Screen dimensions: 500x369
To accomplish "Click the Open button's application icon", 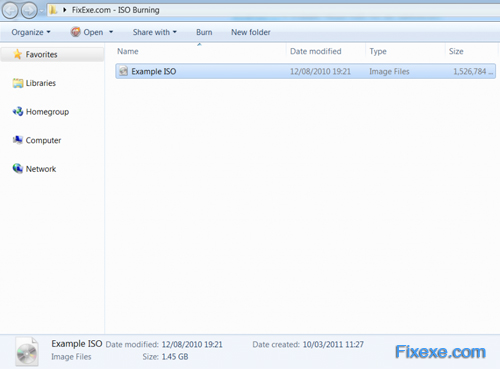I will tap(76, 32).
